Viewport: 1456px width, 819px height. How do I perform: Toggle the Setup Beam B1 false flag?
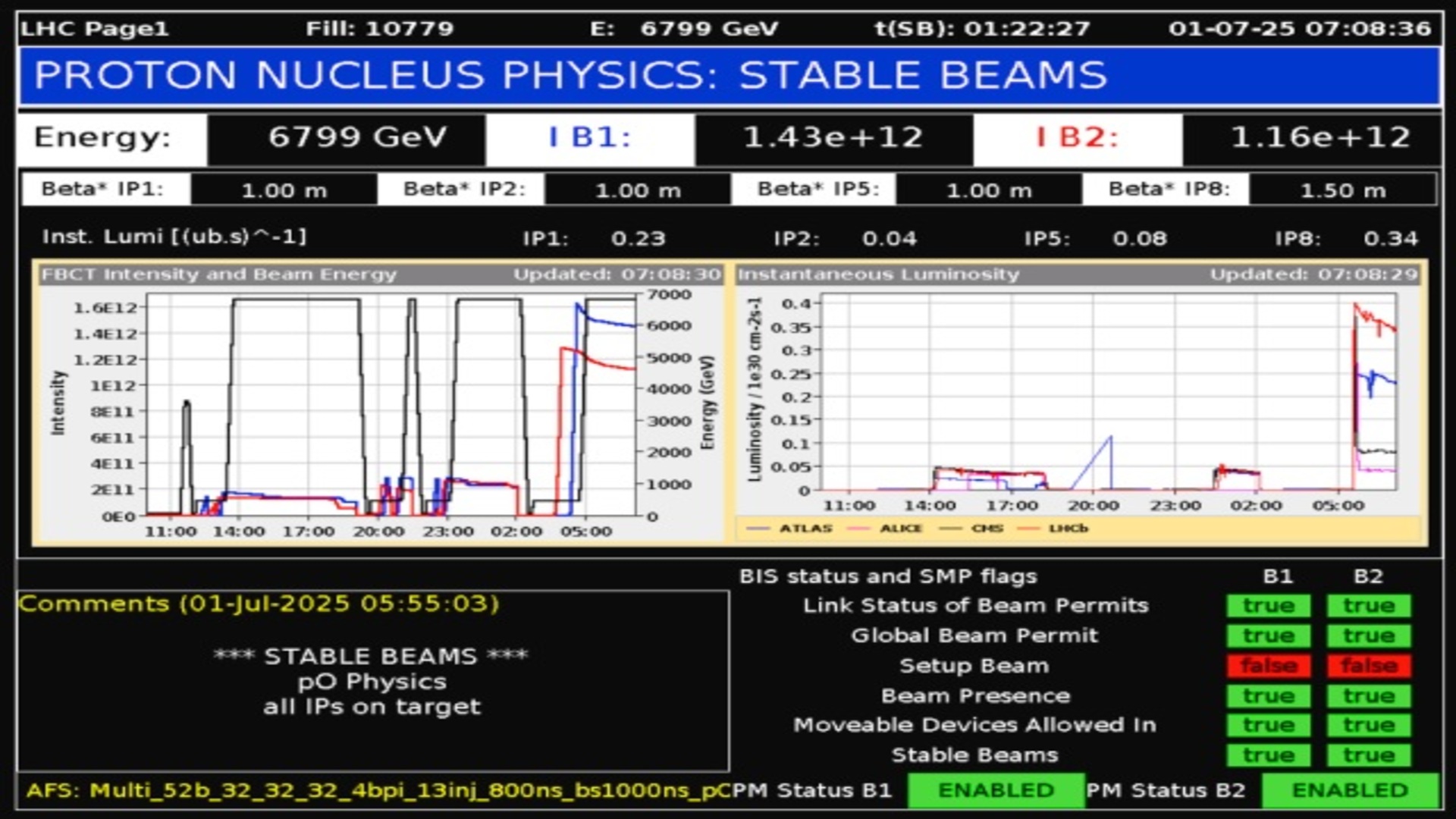coord(1269,666)
